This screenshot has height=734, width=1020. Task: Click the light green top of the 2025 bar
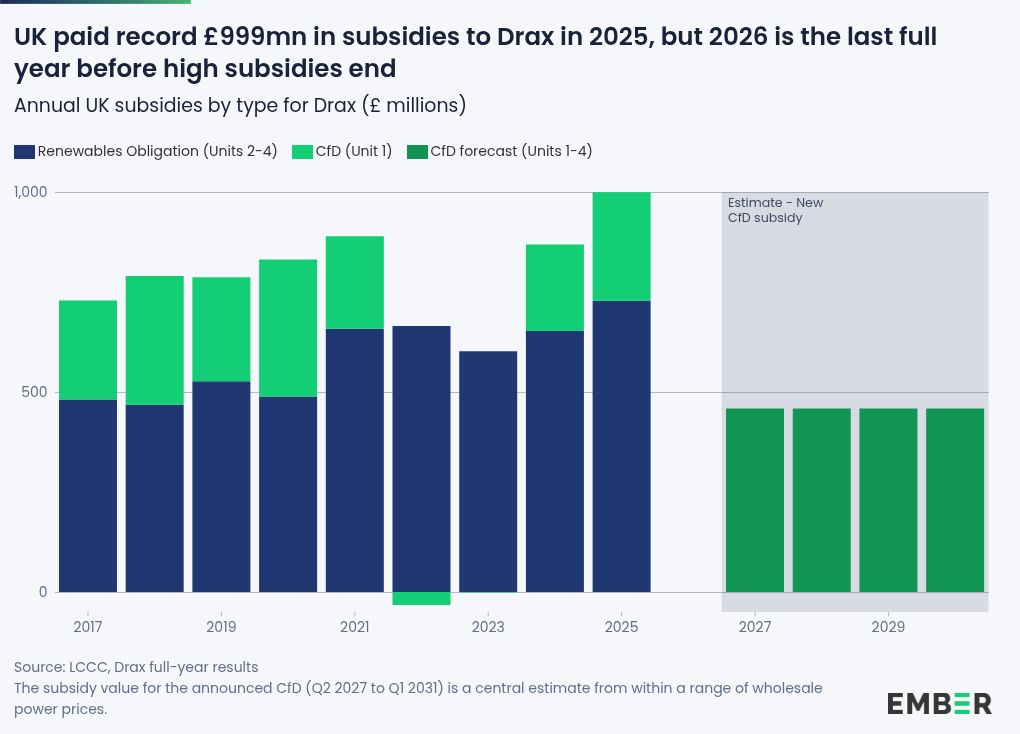point(621,246)
